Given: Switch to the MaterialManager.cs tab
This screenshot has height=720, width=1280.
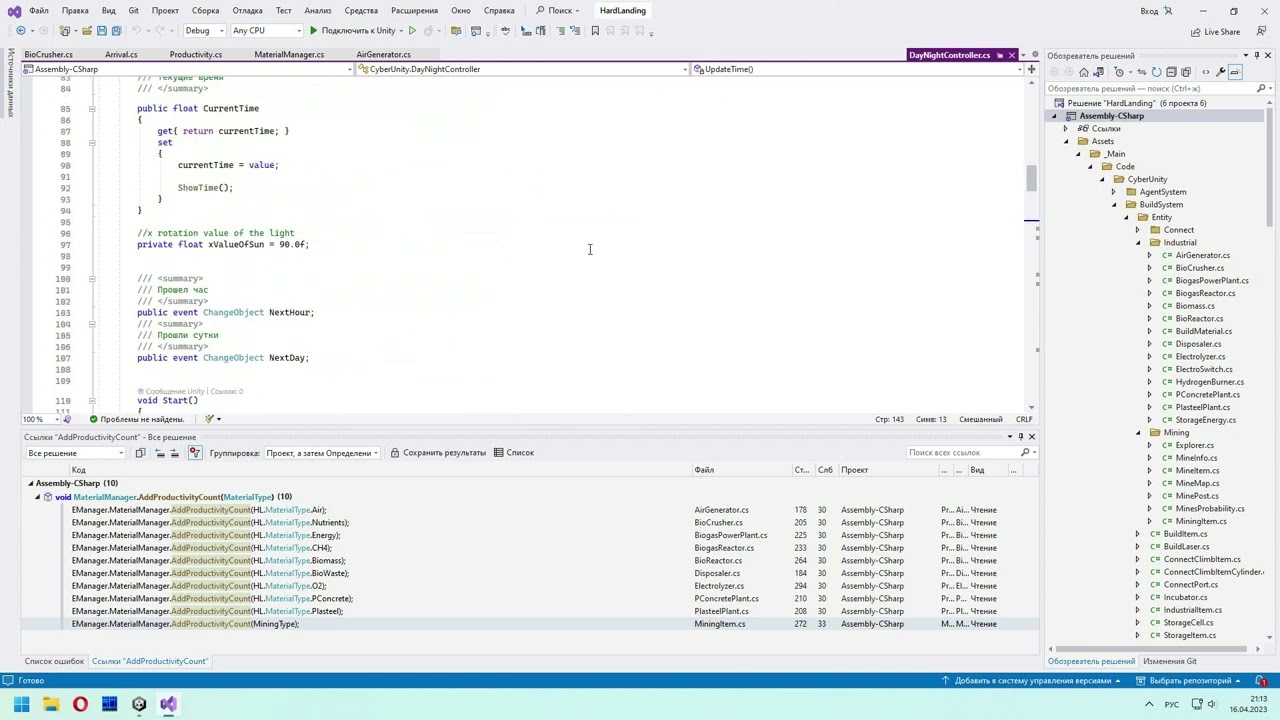Looking at the screenshot, I should click(289, 55).
